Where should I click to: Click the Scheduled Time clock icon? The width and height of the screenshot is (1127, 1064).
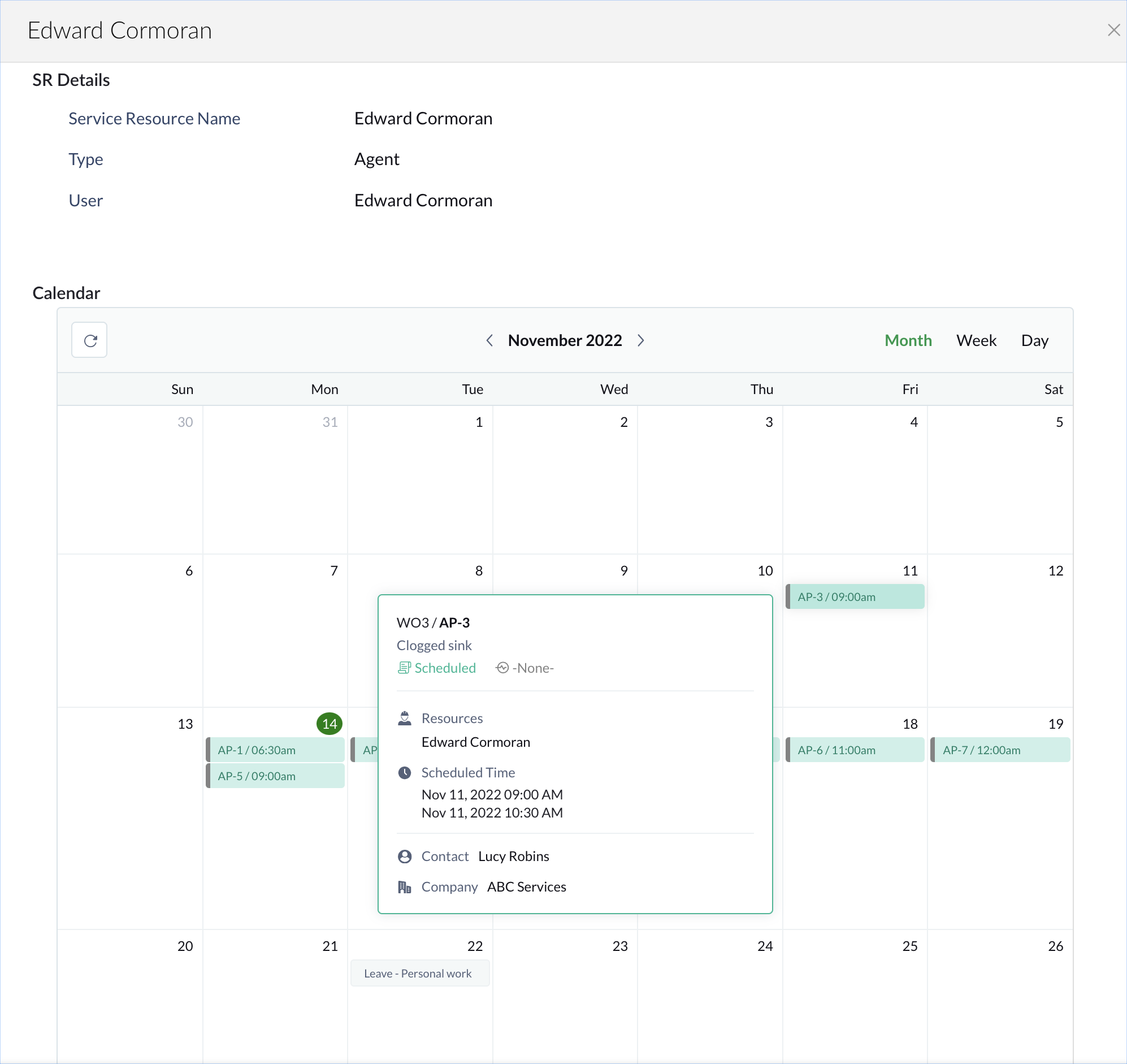point(405,772)
